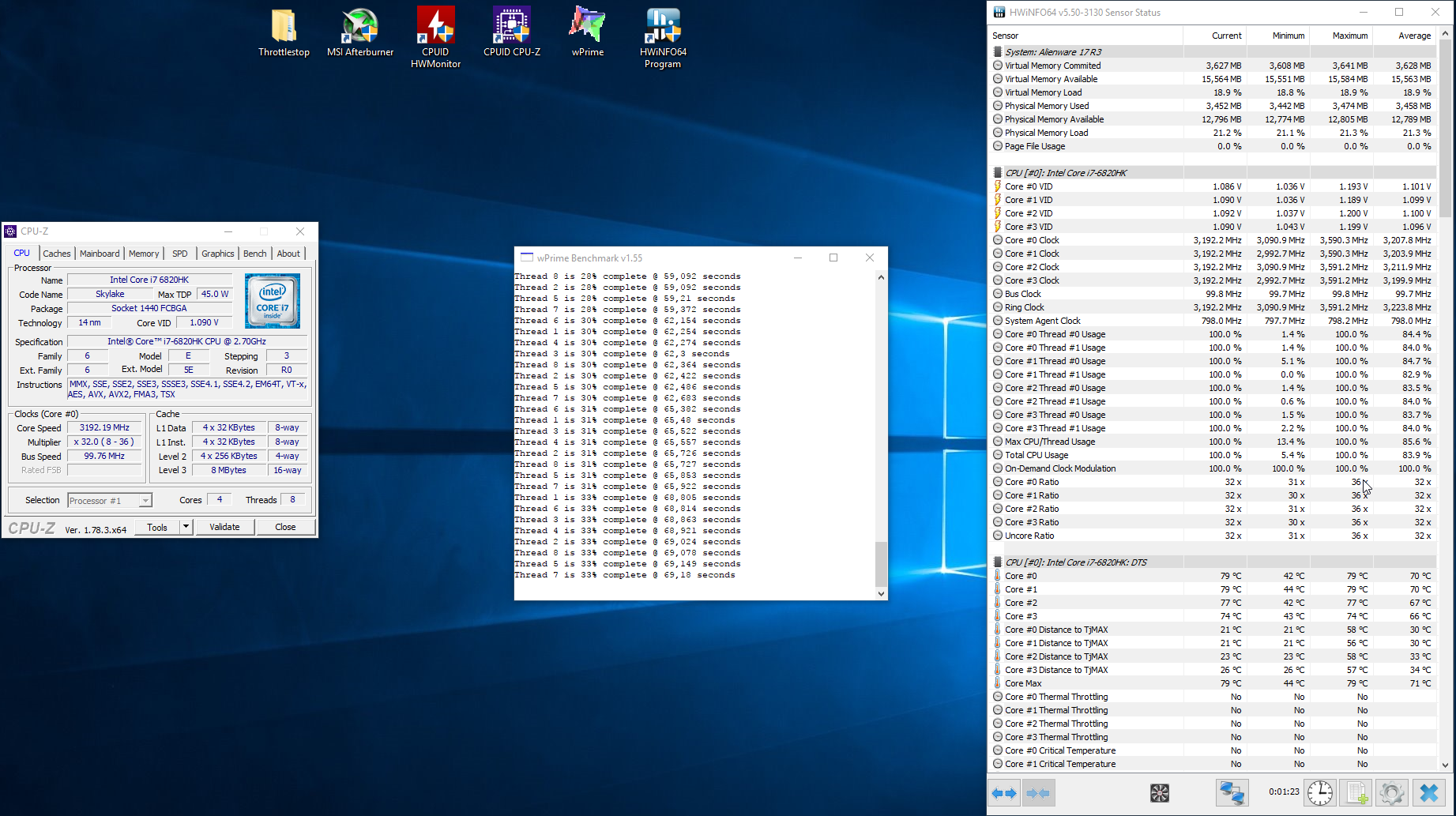Click the Tools button in CPU-Z

click(157, 527)
